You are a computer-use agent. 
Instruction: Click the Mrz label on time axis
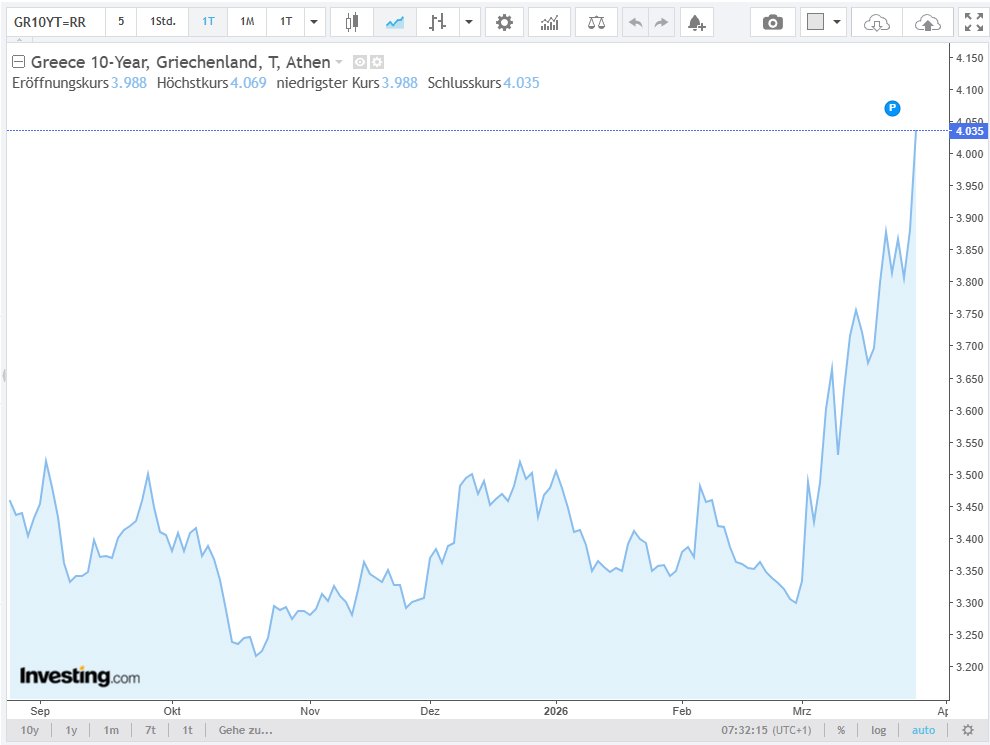802,711
